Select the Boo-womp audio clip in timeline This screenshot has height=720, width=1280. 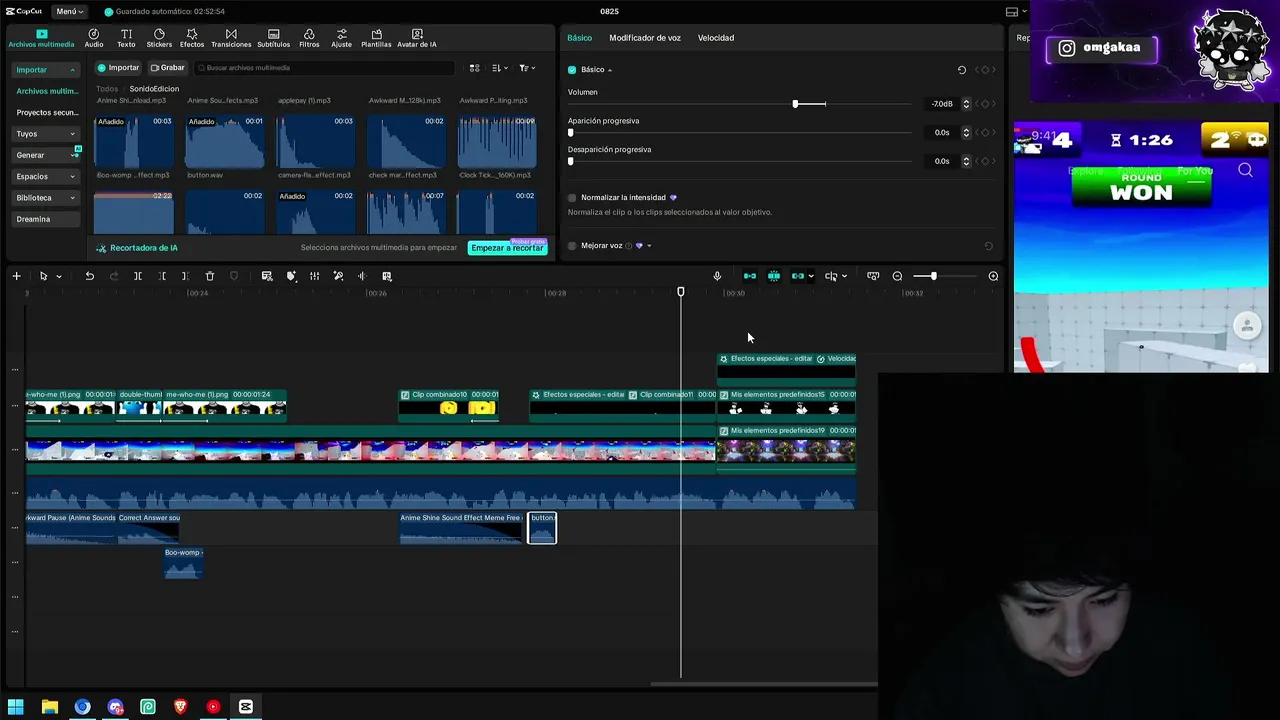click(x=183, y=563)
